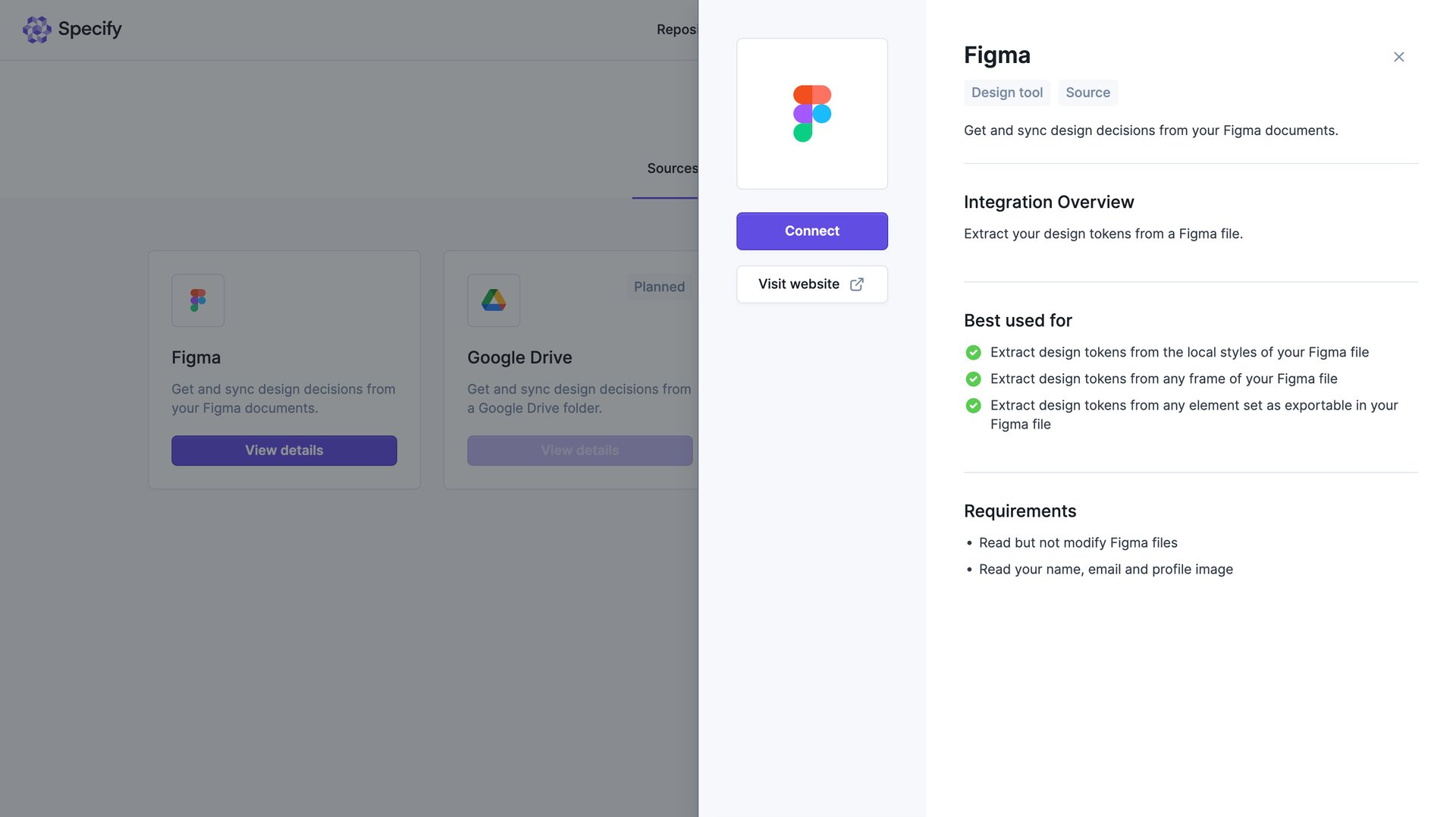The image size is (1456, 817).
Task: Click the Google Drive icon on its card
Action: point(493,300)
